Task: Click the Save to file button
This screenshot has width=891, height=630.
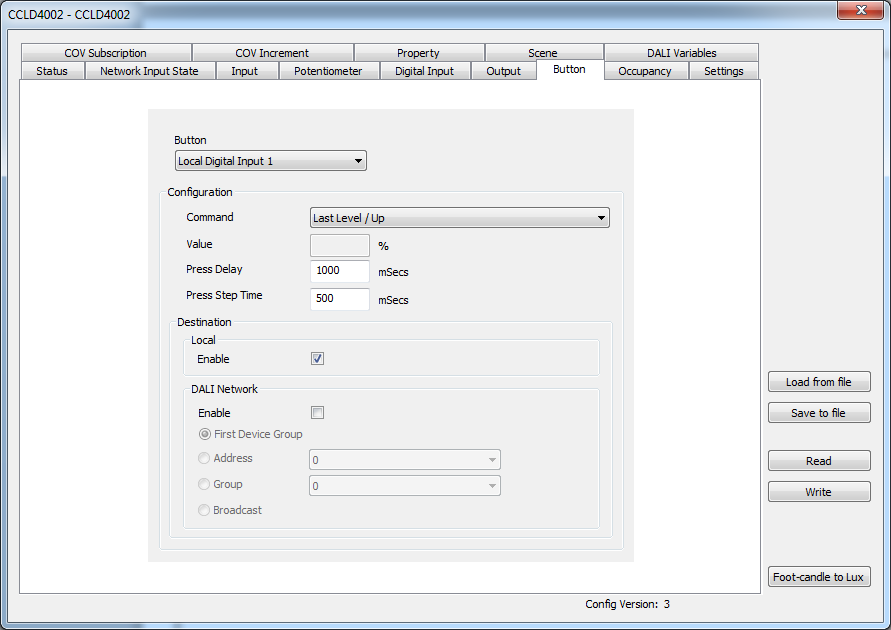Action: pyautogui.click(x=819, y=413)
